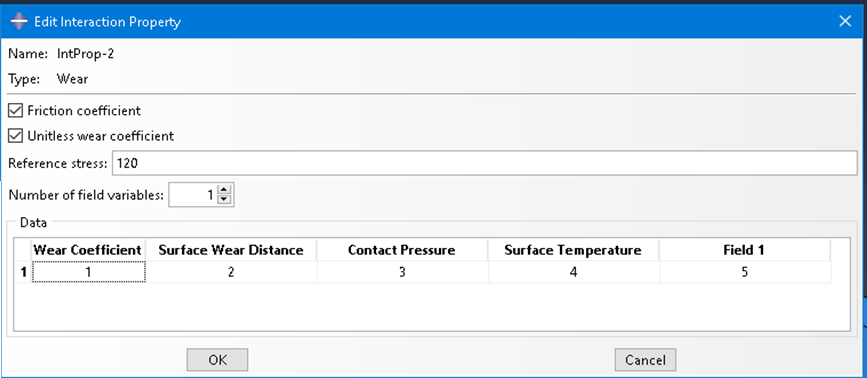Click the Cancel button
The width and height of the screenshot is (867, 378).
coord(645,360)
